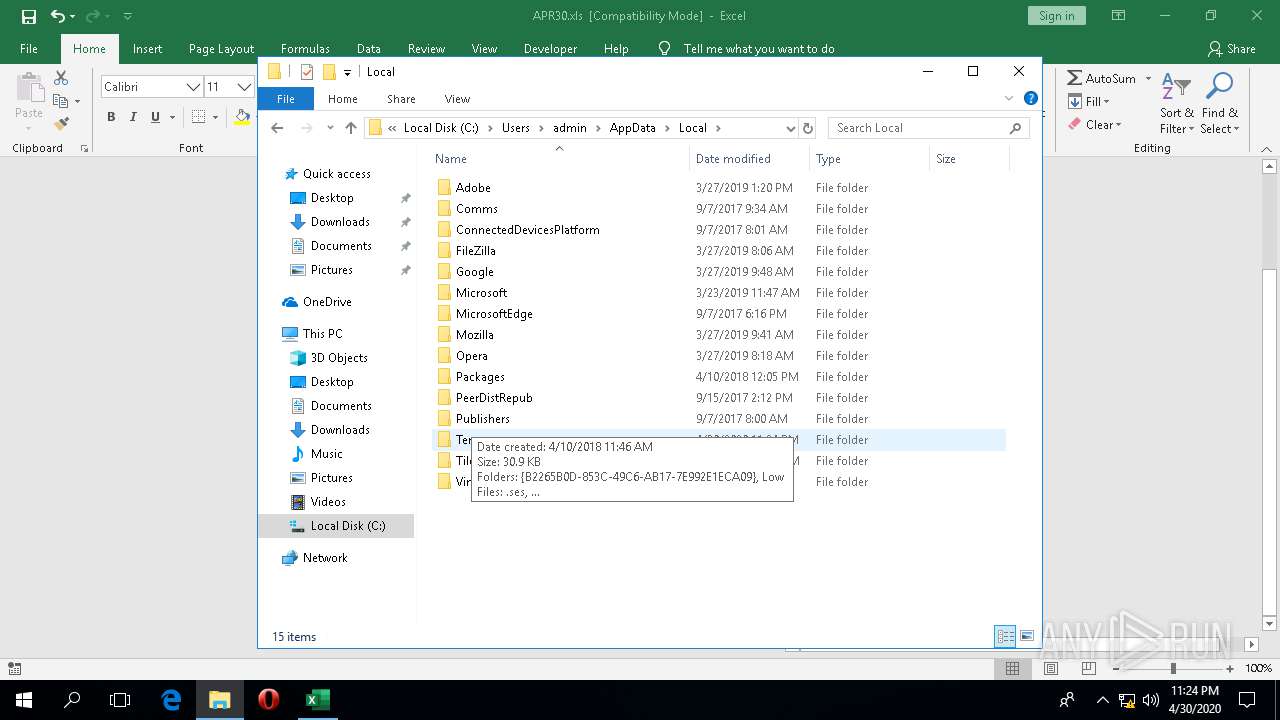This screenshot has width=1280, height=720.
Task: Click AppData in the address breadcrumb
Action: (x=632, y=128)
